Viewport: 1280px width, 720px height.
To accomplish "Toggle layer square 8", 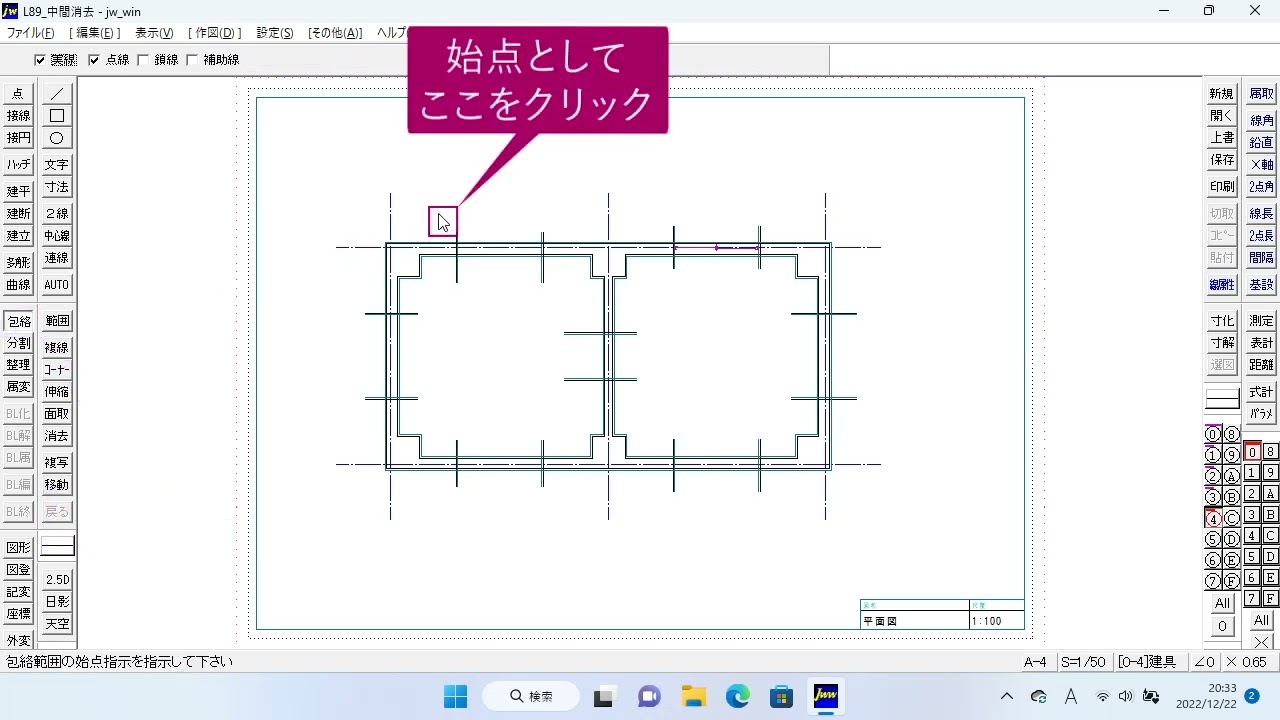I will [x=1270, y=452].
